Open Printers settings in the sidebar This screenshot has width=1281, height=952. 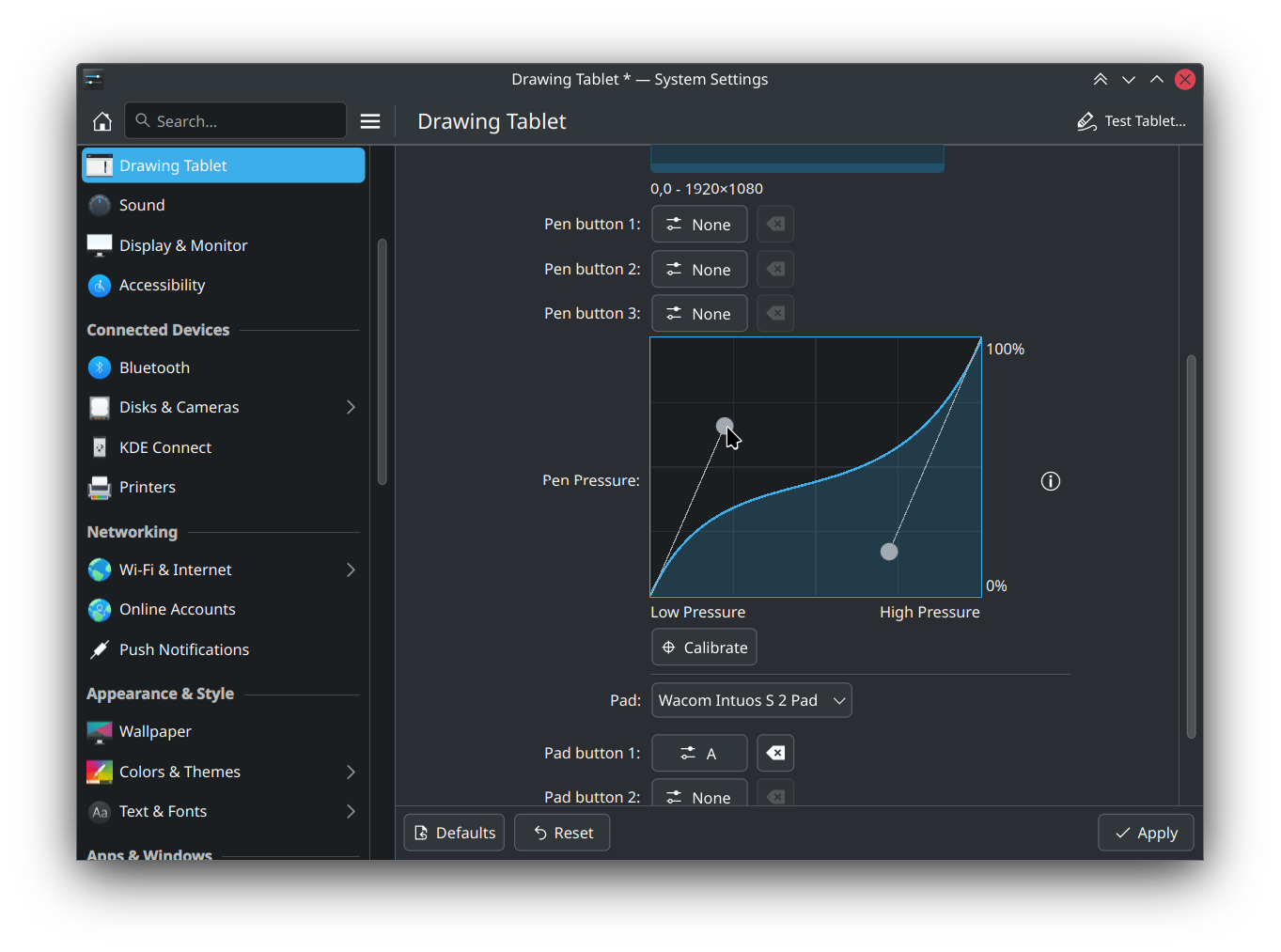tap(148, 487)
